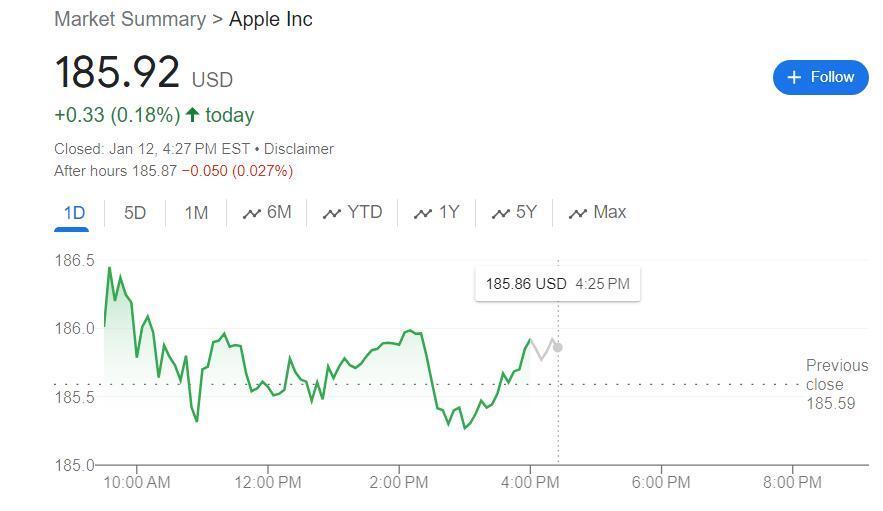This screenshot has width=883, height=511.
Task: Click the trend icon beside YTD
Action: [x=332, y=213]
